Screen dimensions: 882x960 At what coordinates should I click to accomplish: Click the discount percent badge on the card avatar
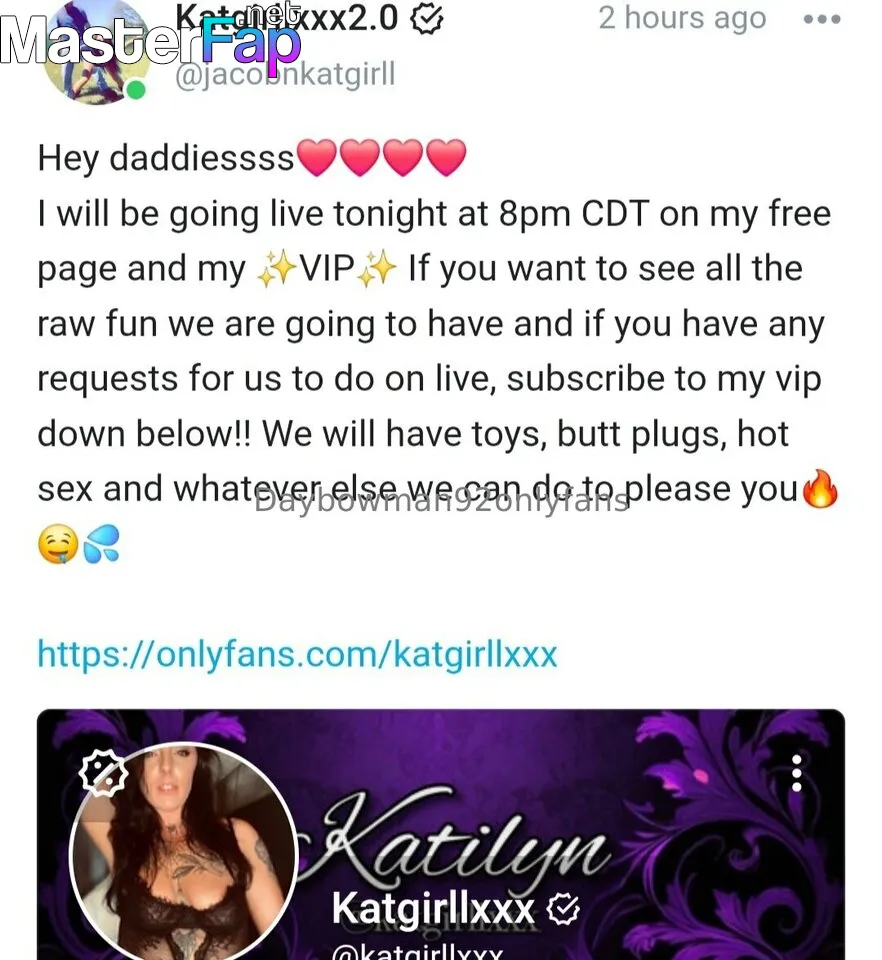click(103, 773)
